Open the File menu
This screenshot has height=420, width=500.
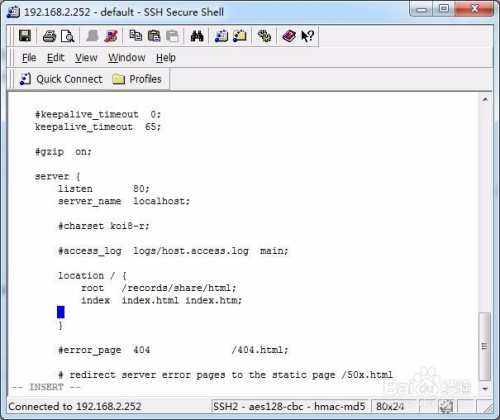29,58
